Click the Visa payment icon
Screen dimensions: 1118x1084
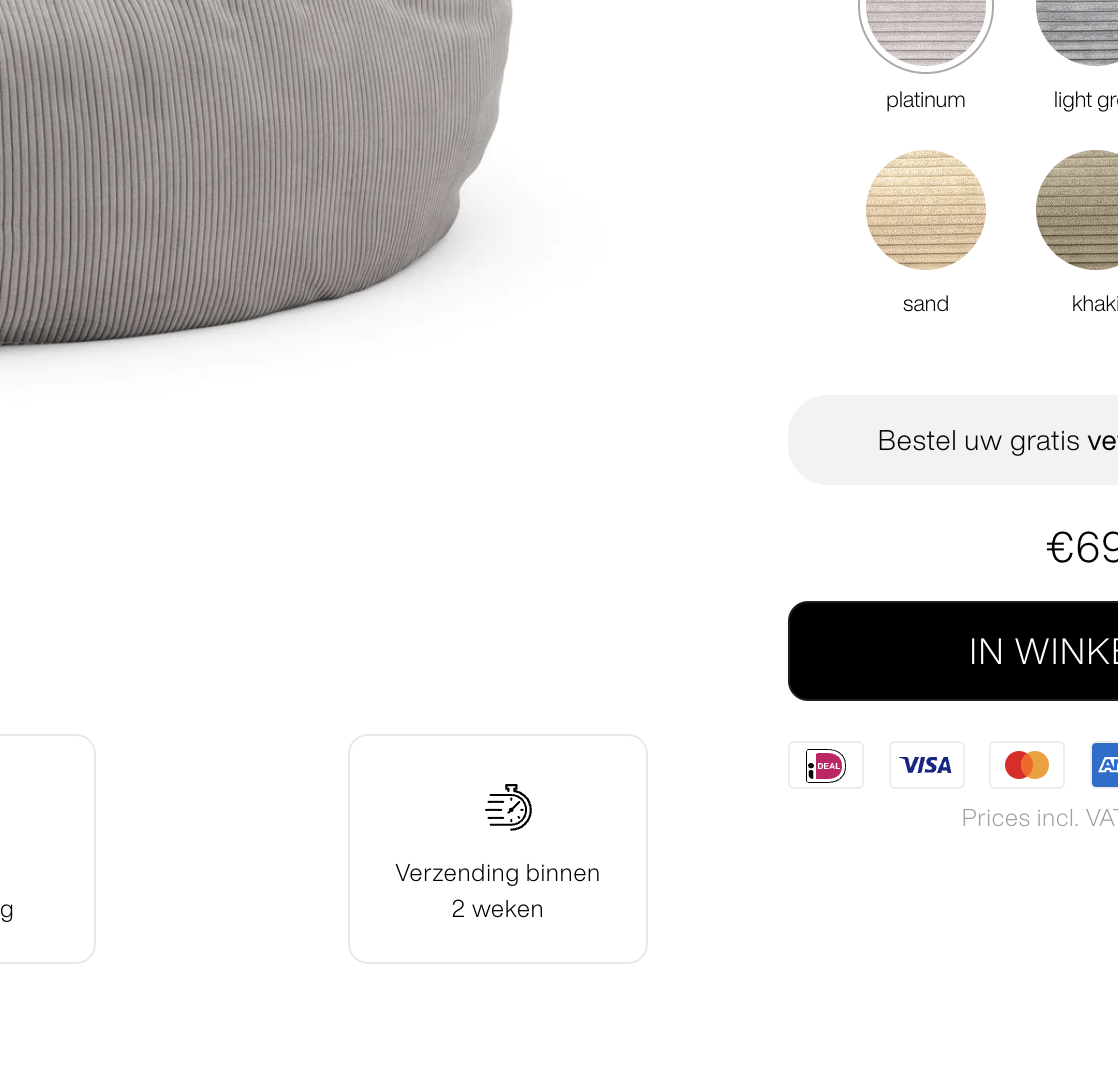(926, 765)
